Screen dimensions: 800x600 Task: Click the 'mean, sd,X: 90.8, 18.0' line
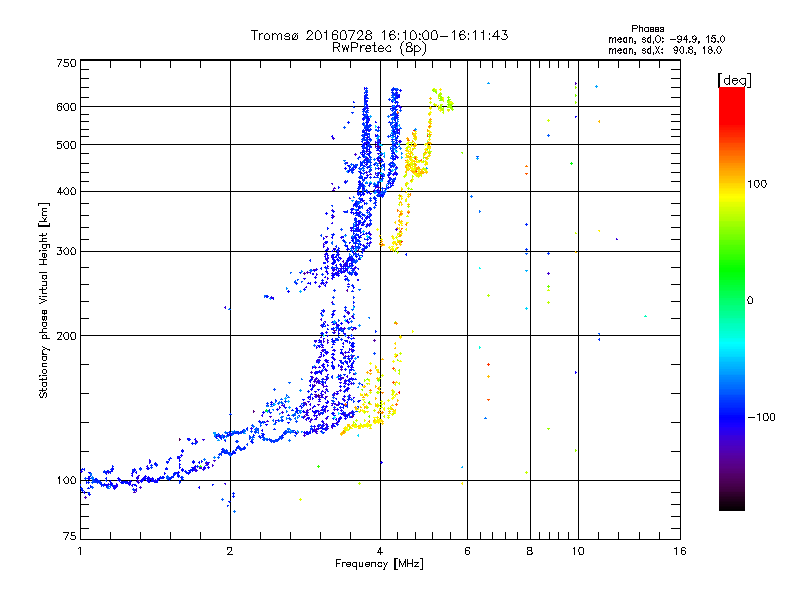[x=665, y=50]
